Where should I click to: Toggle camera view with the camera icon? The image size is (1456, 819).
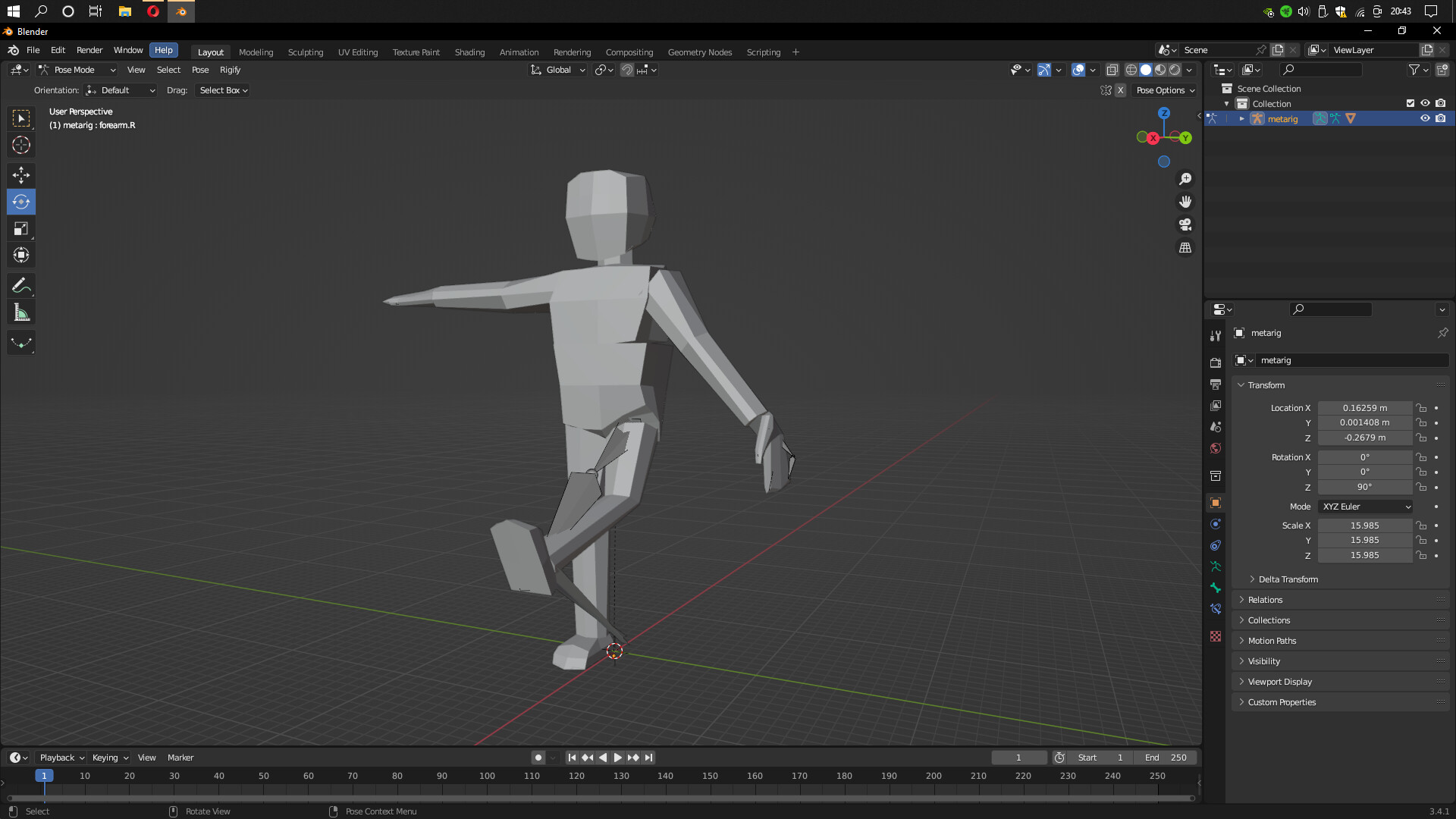coord(1185,224)
